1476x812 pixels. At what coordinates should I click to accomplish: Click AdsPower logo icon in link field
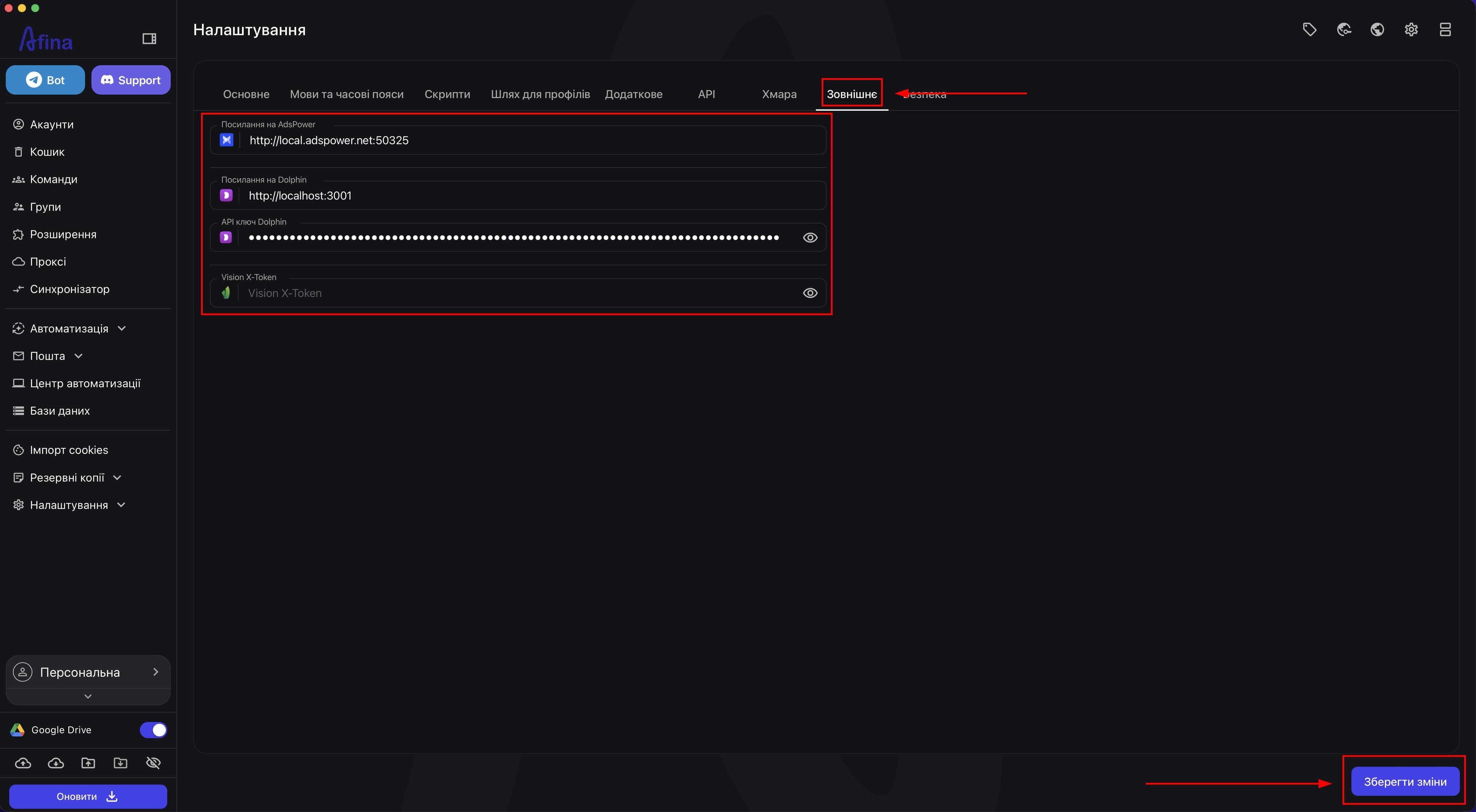click(x=226, y=140)
